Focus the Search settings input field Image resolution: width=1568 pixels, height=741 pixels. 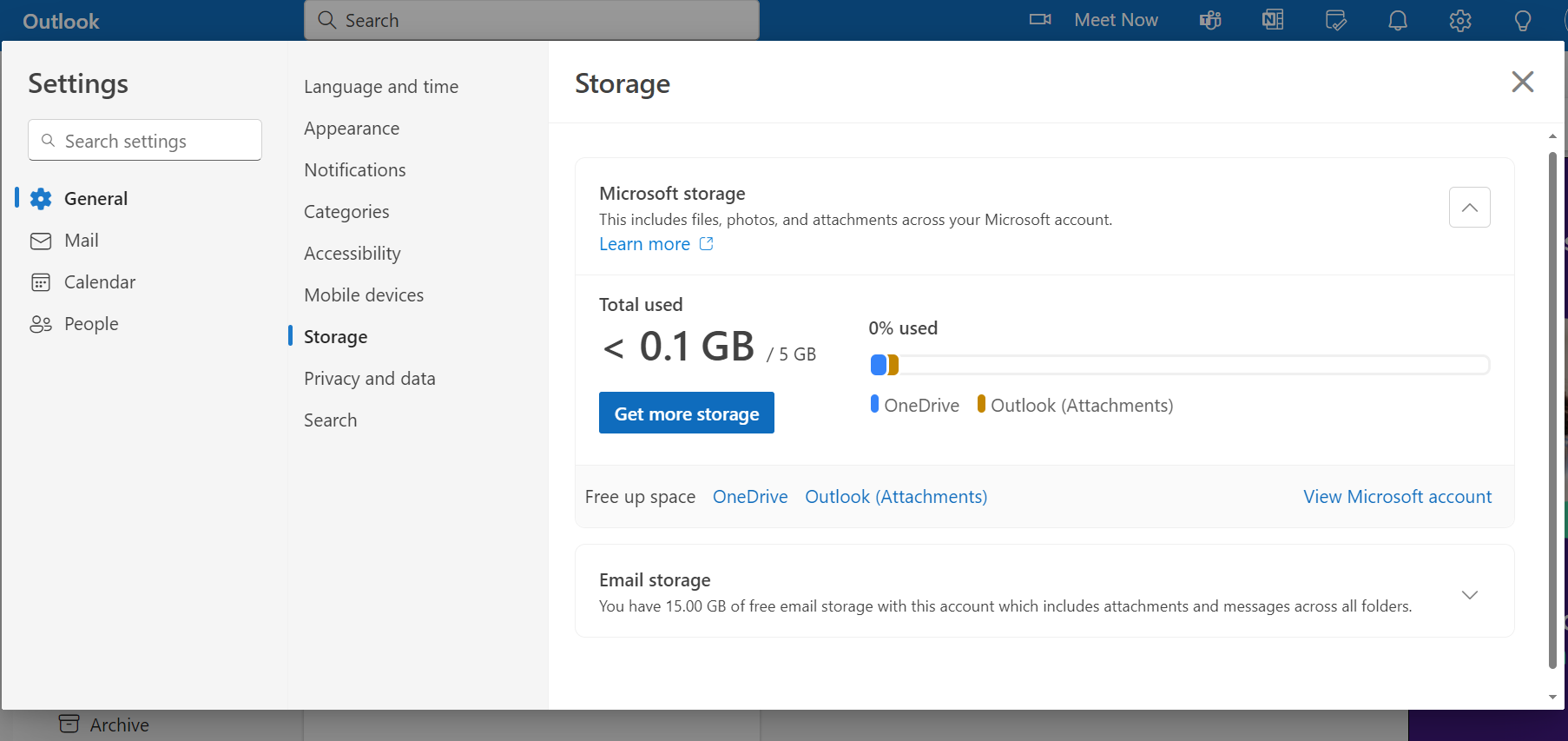coord(145,140)
